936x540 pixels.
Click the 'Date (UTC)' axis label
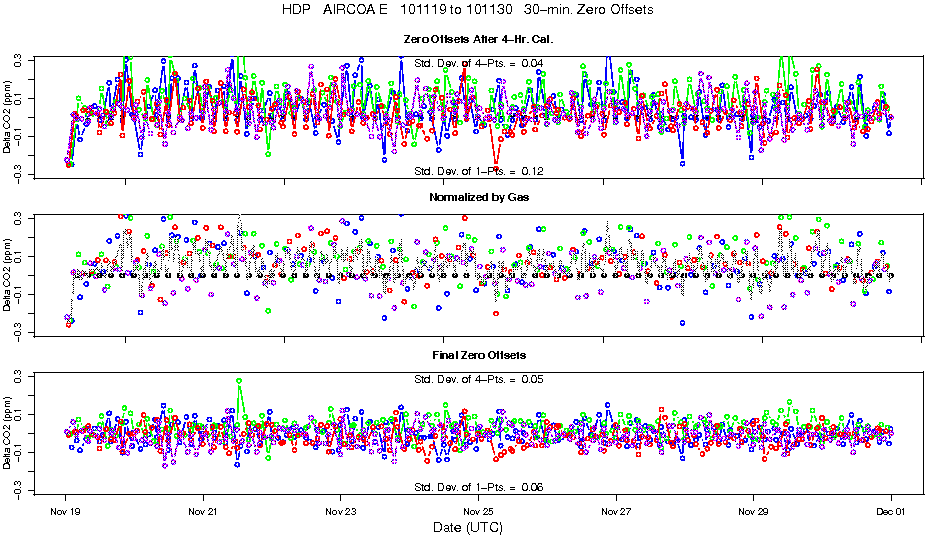(468, 527)
